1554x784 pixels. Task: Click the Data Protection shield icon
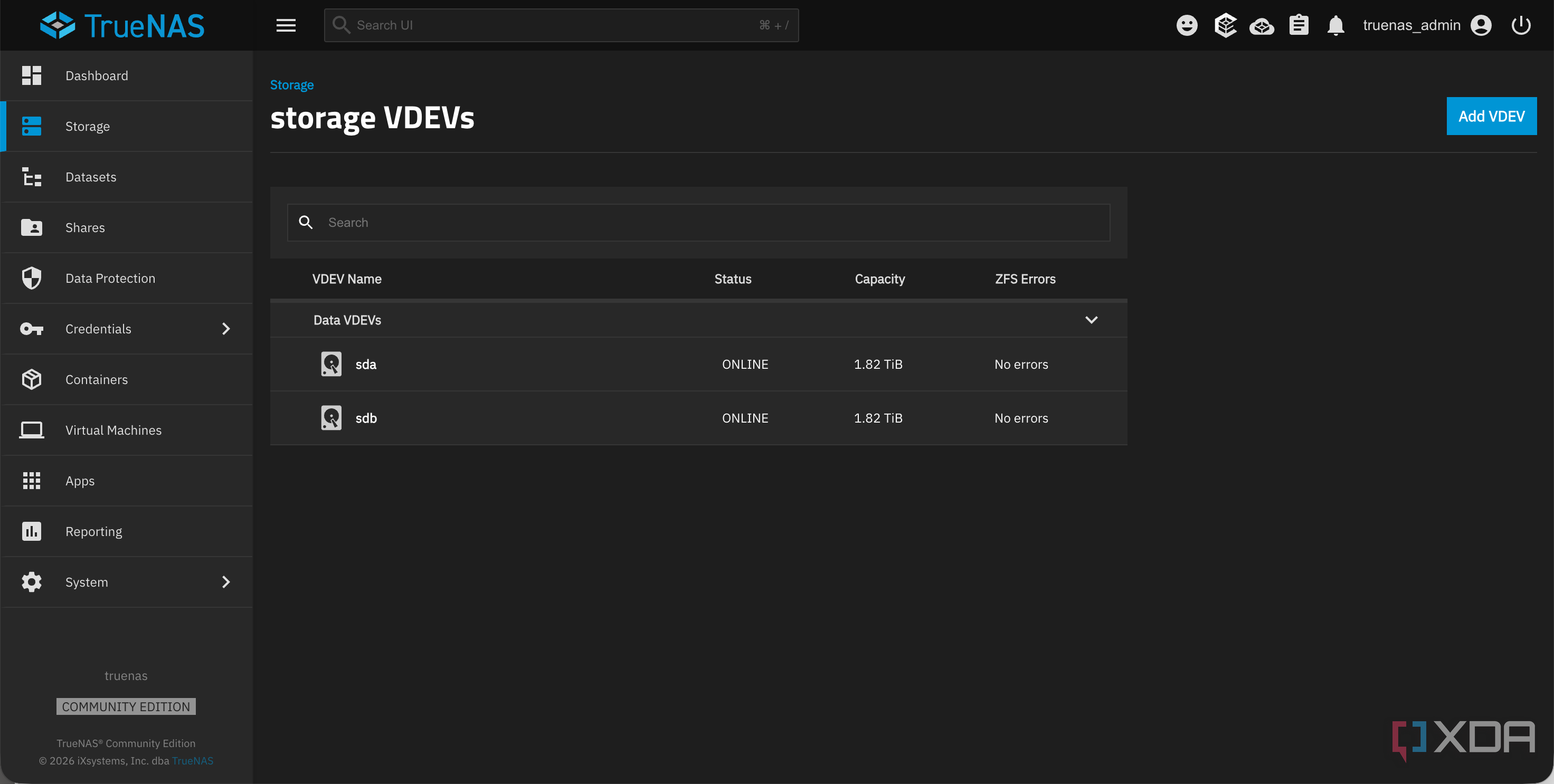pyautogui.click(x=31, y=278)
